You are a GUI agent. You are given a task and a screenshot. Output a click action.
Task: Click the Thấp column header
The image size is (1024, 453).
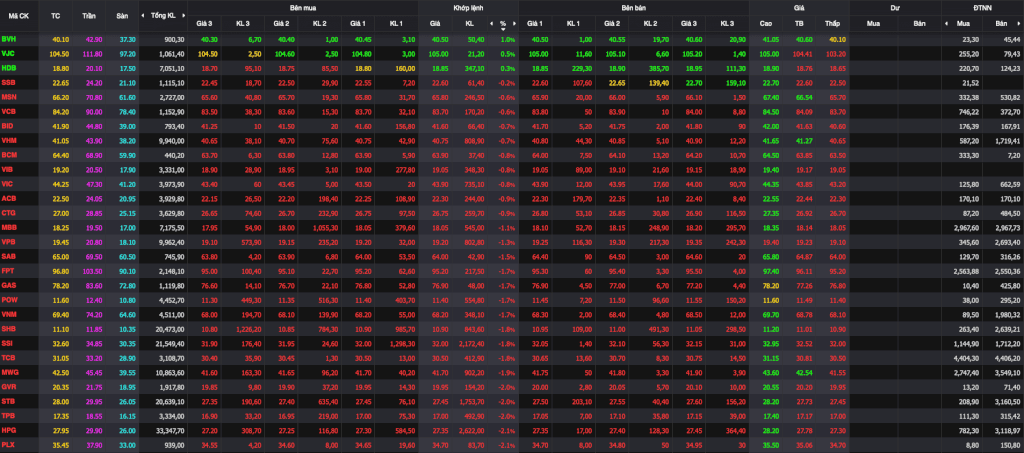[x=832, y=23]
